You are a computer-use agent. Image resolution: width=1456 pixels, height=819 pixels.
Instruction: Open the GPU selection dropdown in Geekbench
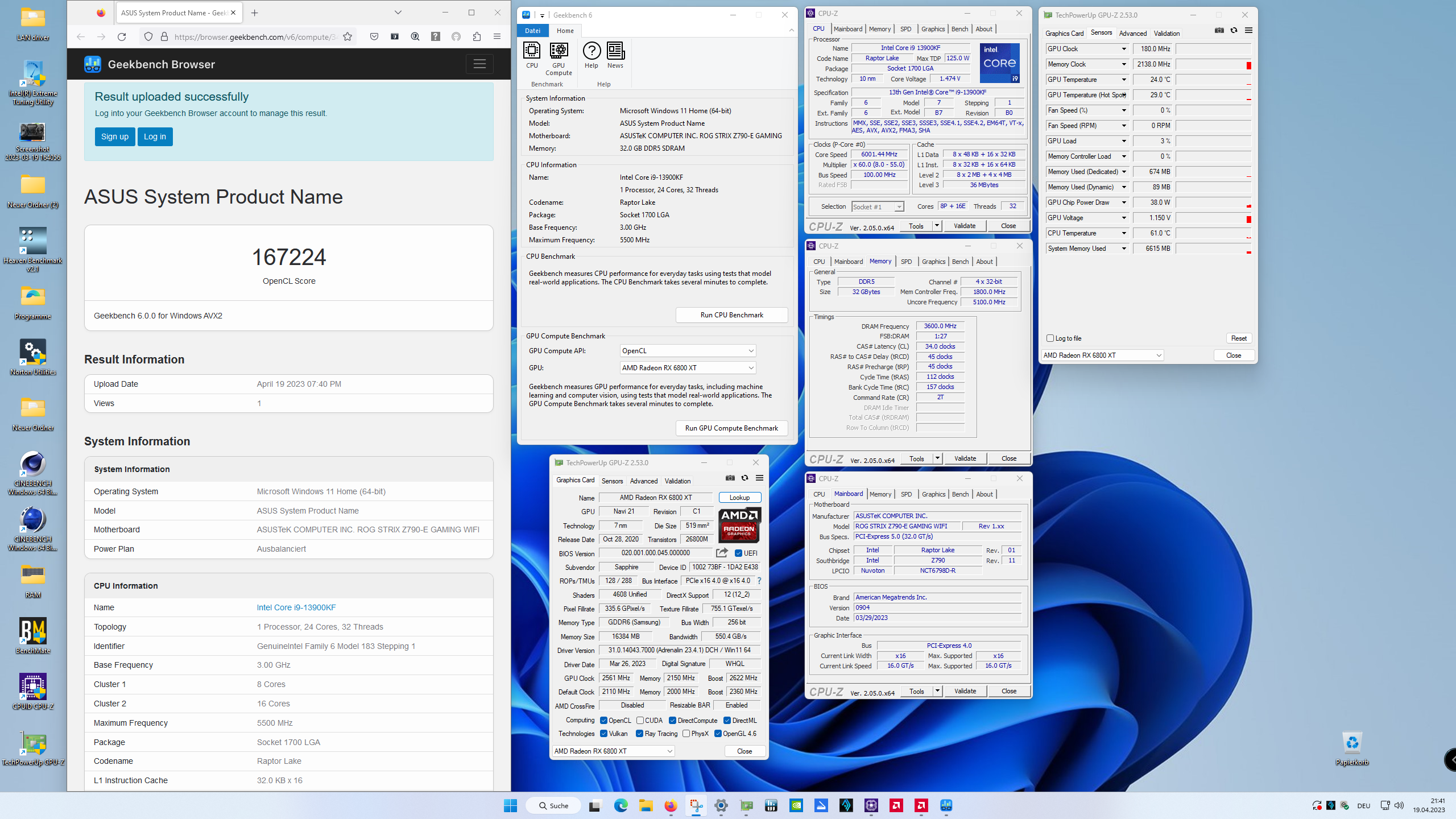click(688, 368)
